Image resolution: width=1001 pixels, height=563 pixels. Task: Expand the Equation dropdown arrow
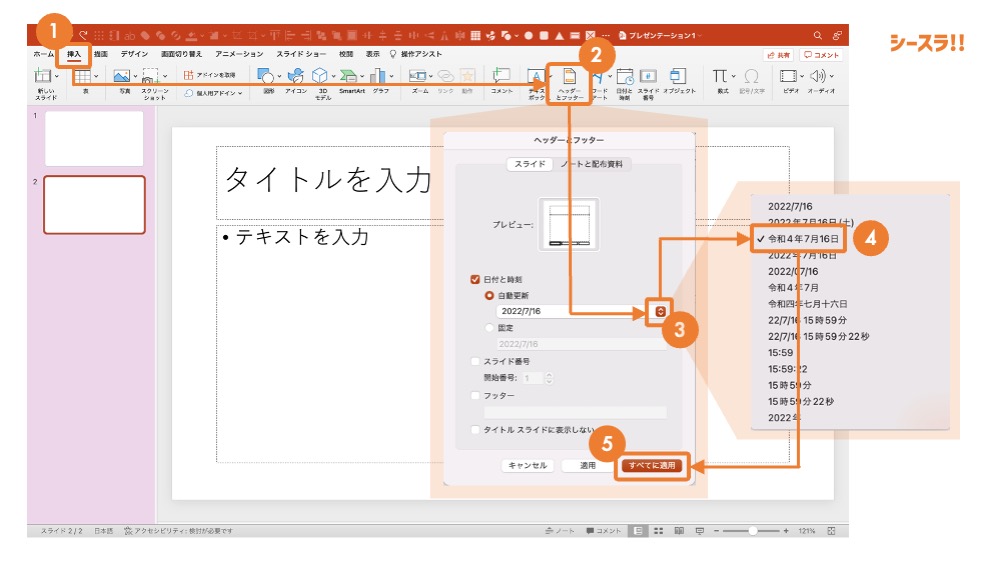pos(733,77)
